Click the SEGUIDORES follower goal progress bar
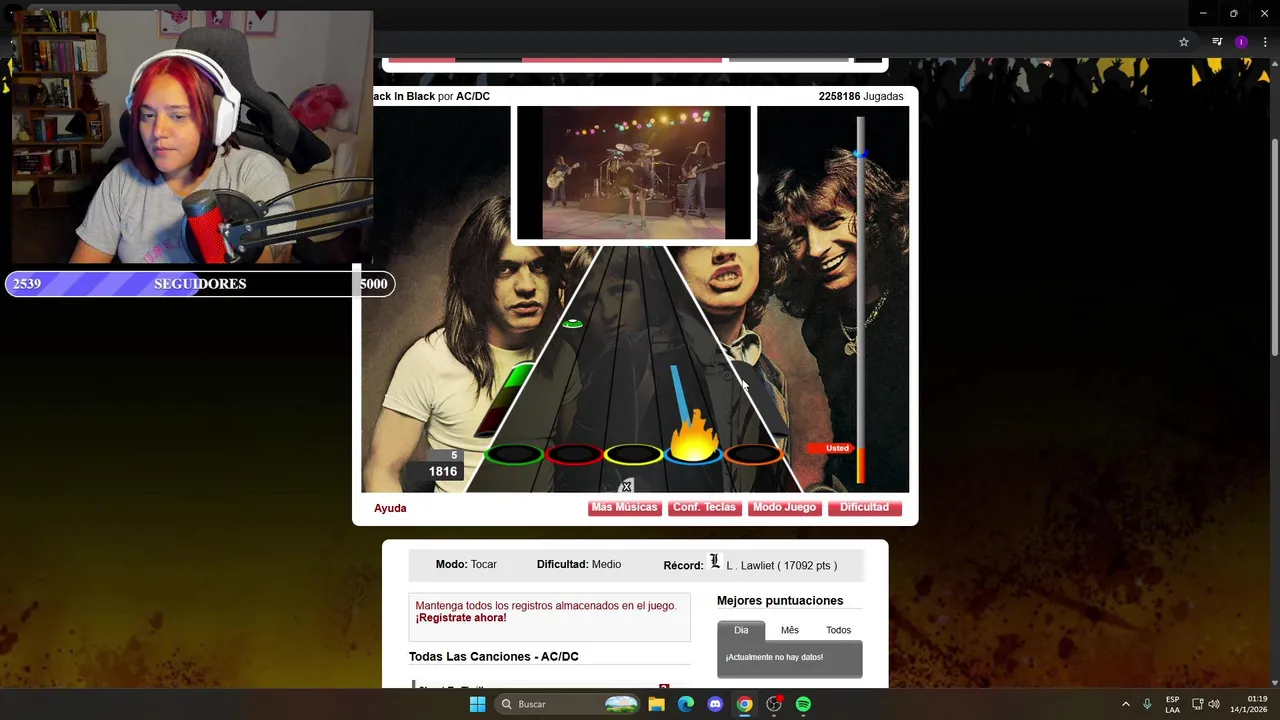The width and height of the screenshot is (1280, 720). pos(200,284)
